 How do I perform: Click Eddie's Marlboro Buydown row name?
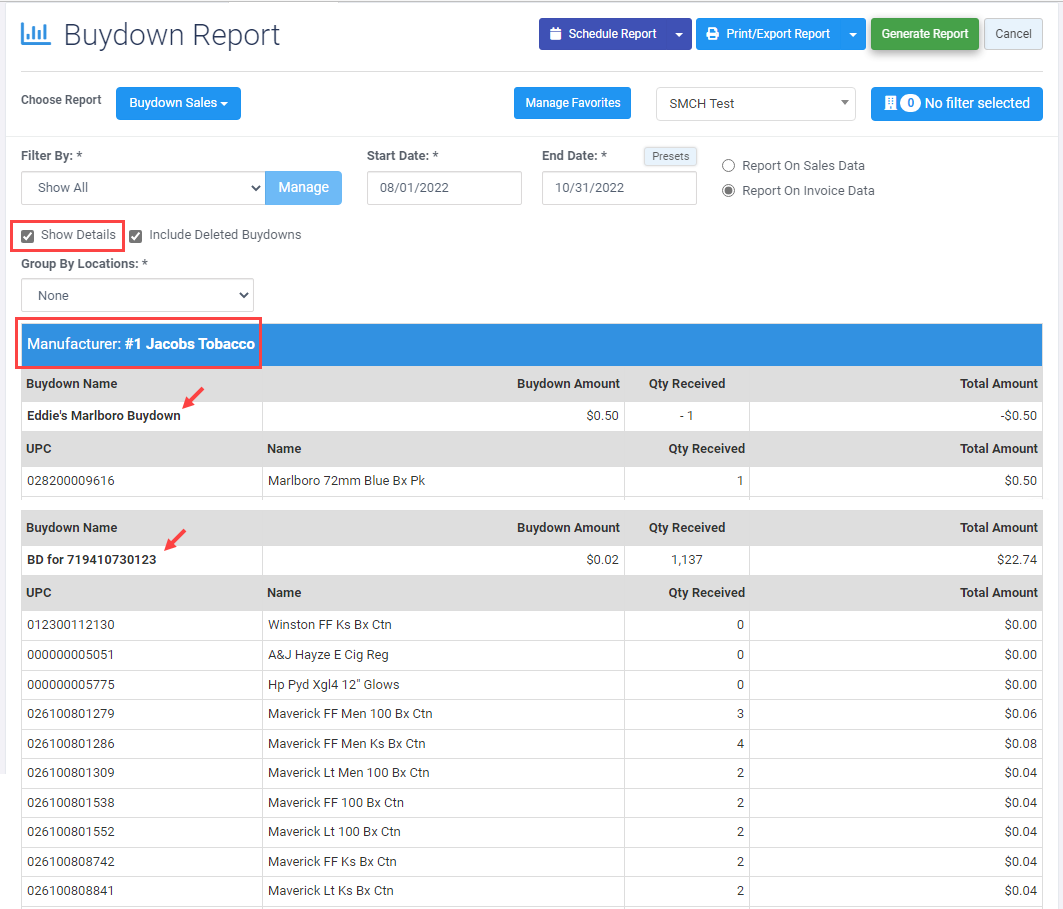pyautogui.click(x=104, y=416)
